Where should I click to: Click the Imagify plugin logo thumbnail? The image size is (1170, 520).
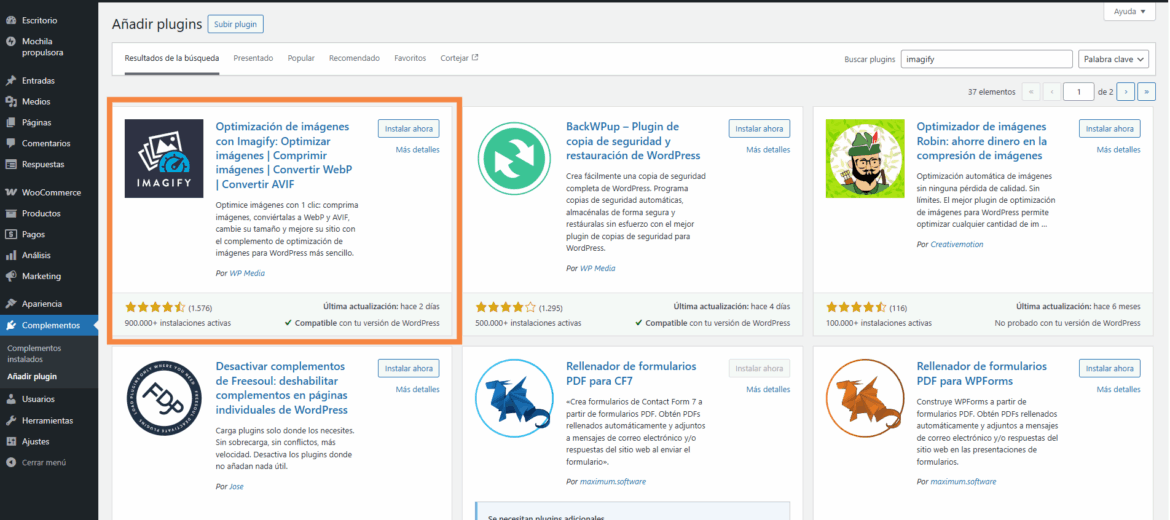163,158
